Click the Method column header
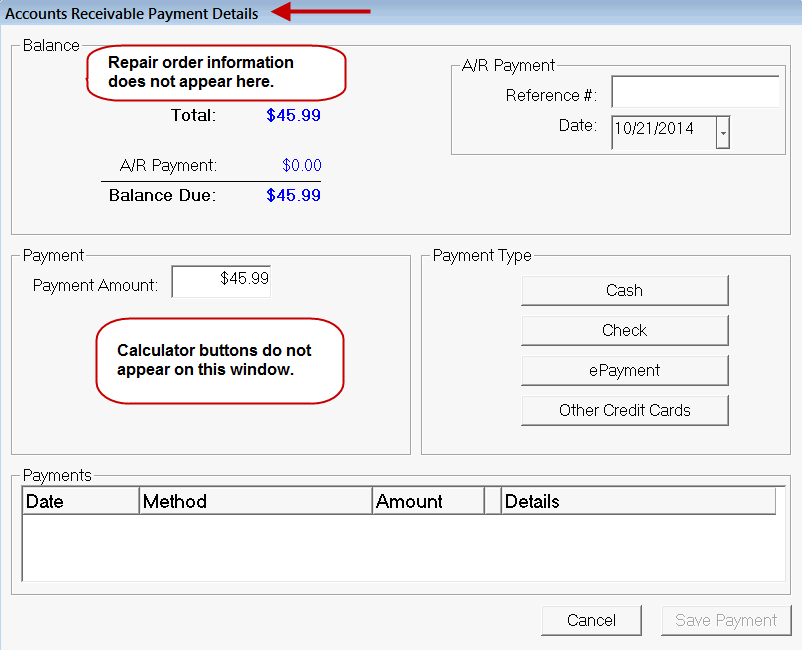 tap(255, 500)
